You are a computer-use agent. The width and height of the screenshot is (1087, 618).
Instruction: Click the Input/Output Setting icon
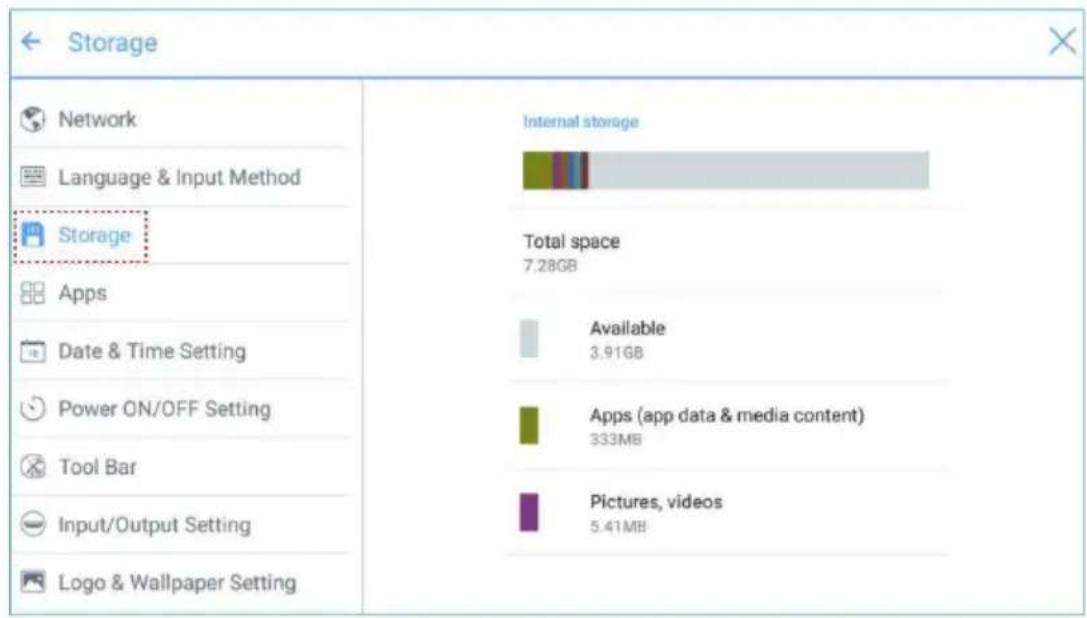pyautogui.click(x=33, y=524)
